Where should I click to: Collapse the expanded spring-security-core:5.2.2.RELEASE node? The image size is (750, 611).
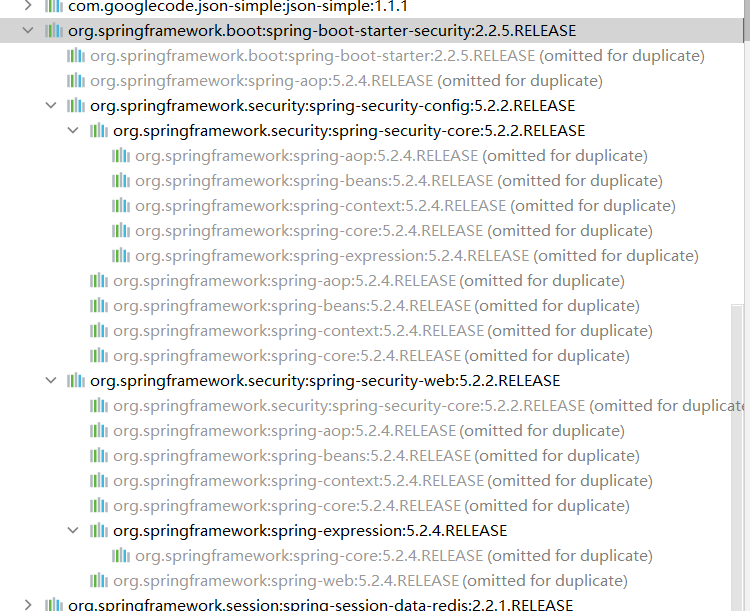click(73, 131)
